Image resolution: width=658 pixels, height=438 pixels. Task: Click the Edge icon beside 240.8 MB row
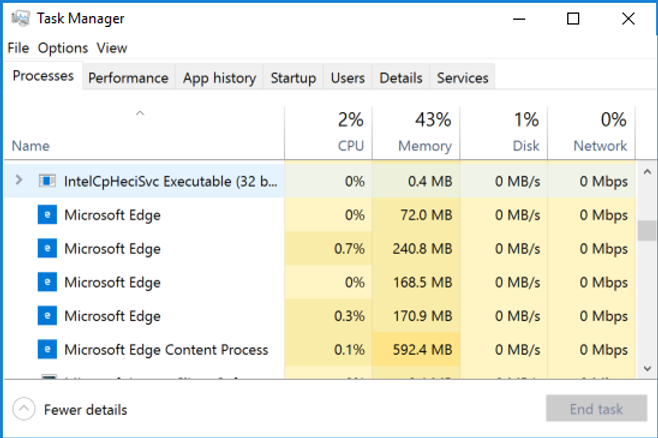[x=47, y=248]
